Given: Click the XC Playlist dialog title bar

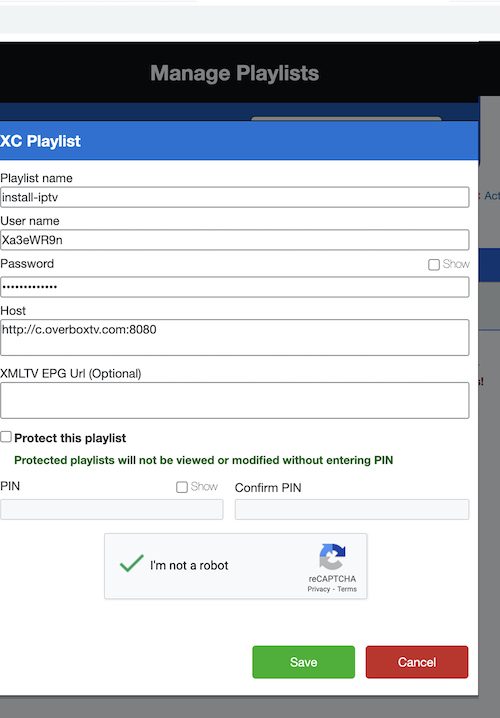Looking at the screenshot, I should click(239, 141).
